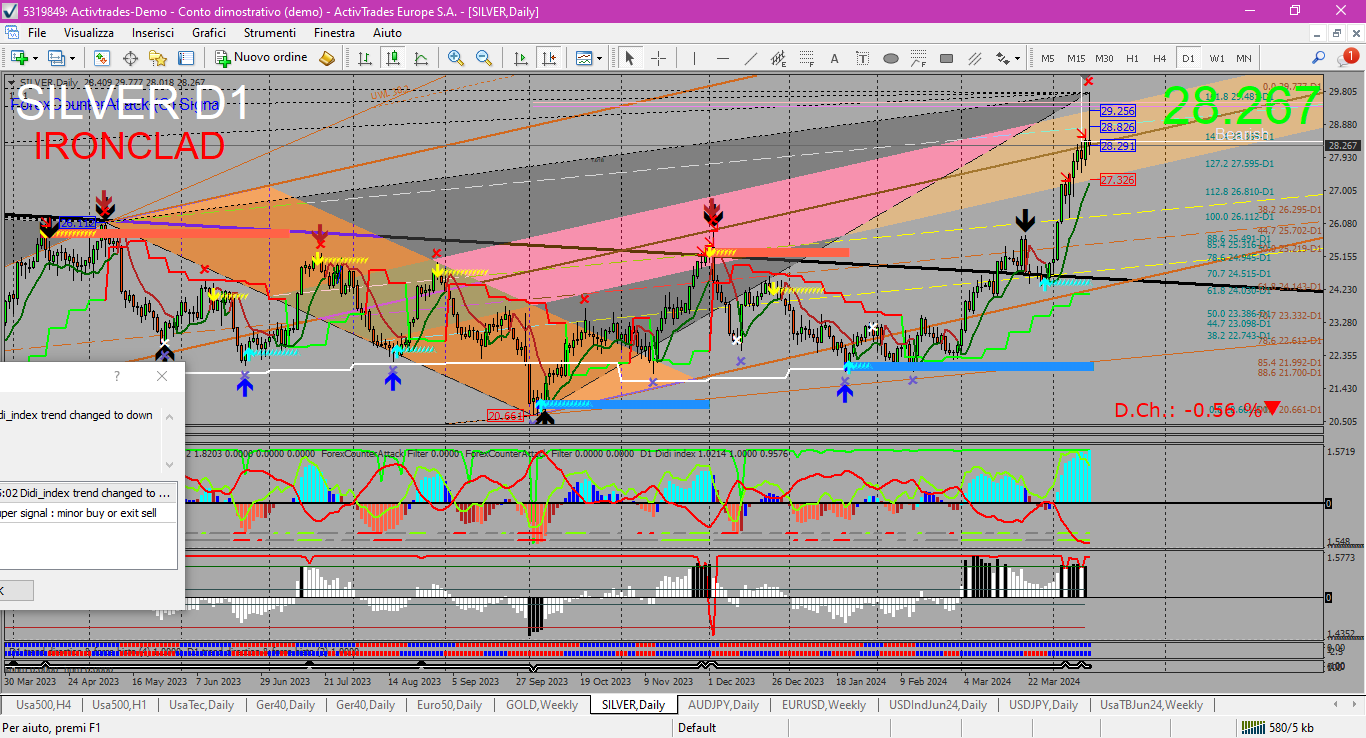Close the alert dialog with X

(162, 376)
